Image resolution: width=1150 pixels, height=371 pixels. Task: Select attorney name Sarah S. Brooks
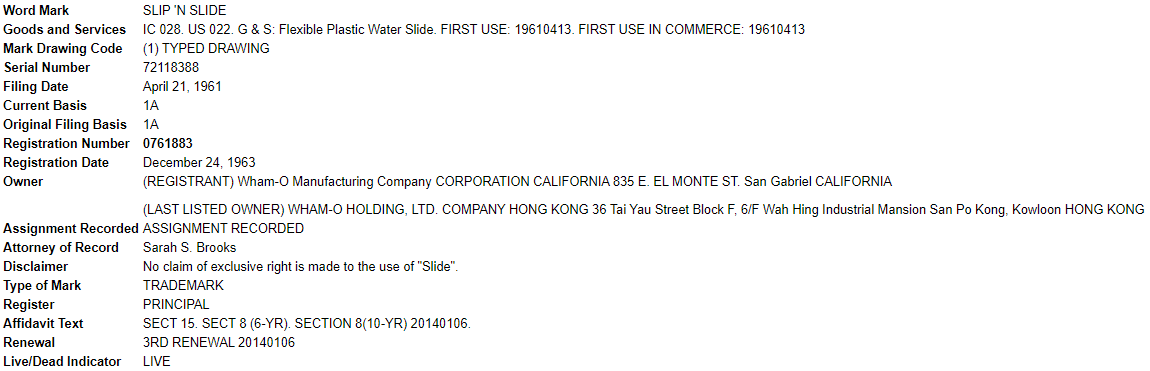tap(189, 248)
